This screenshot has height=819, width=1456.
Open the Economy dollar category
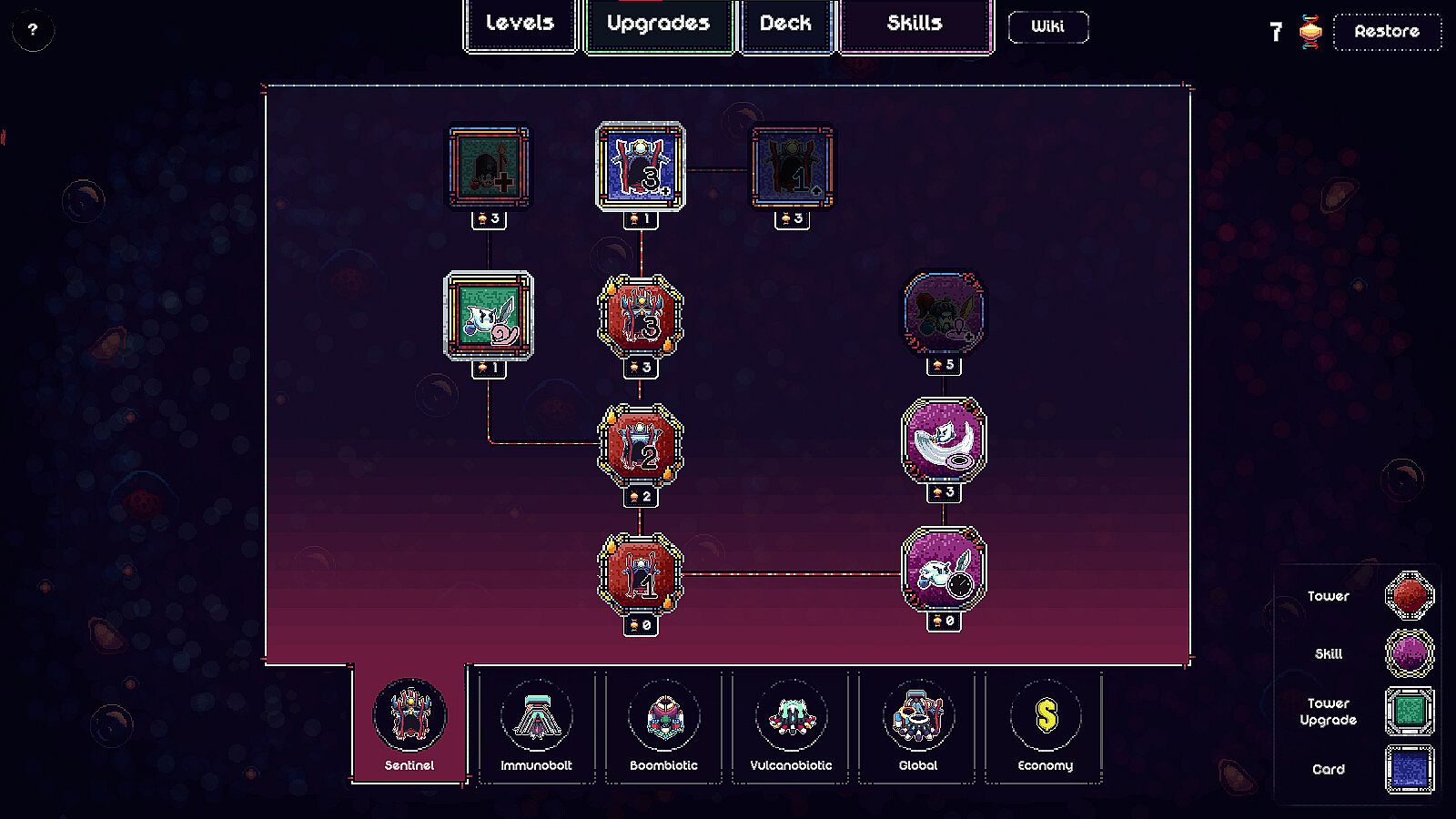[x=1045, y=727]
